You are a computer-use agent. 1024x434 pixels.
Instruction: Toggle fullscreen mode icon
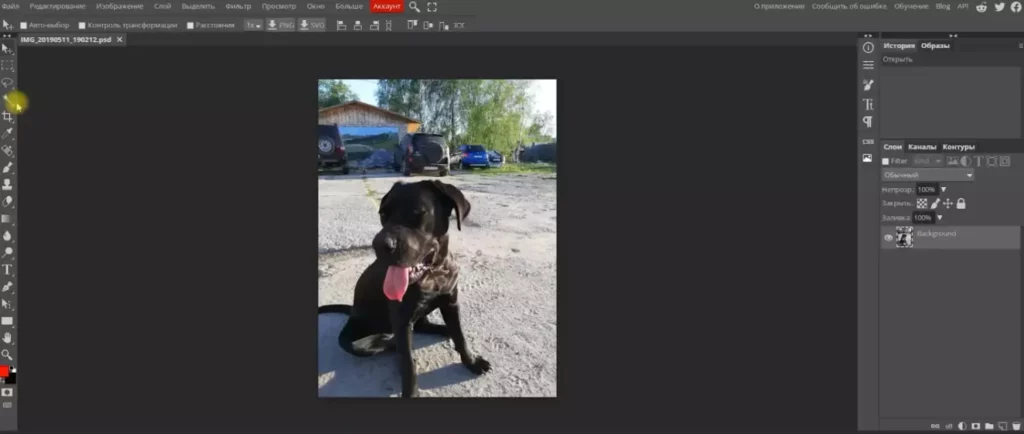[432, 7]
